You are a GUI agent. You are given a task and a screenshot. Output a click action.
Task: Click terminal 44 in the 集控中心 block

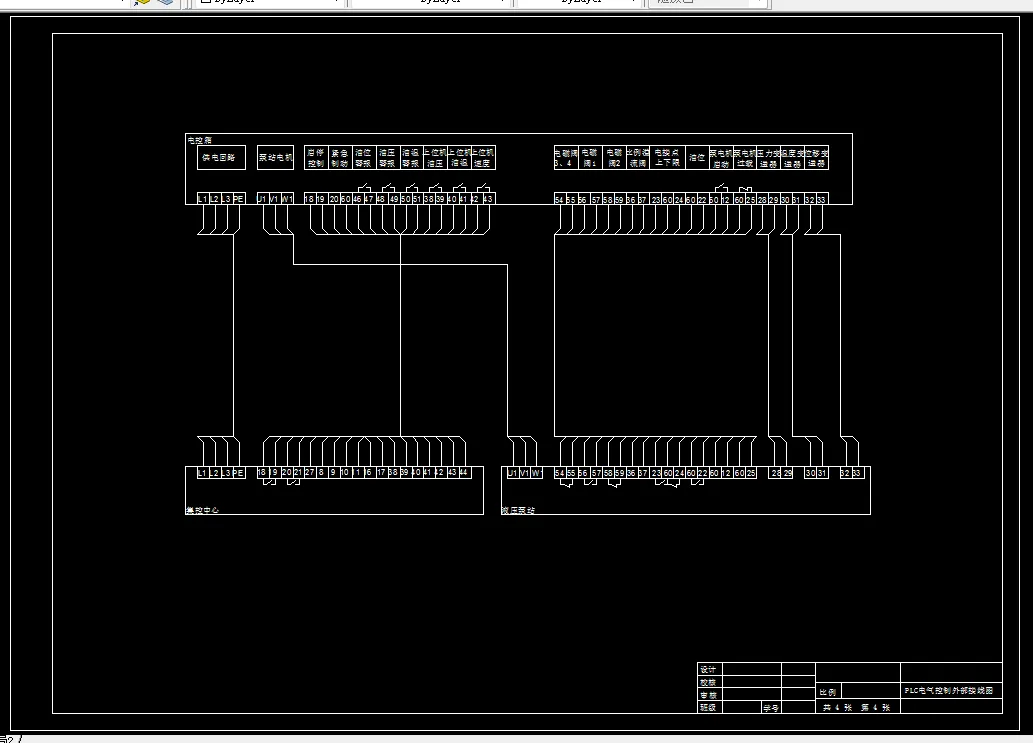(464, 472)
